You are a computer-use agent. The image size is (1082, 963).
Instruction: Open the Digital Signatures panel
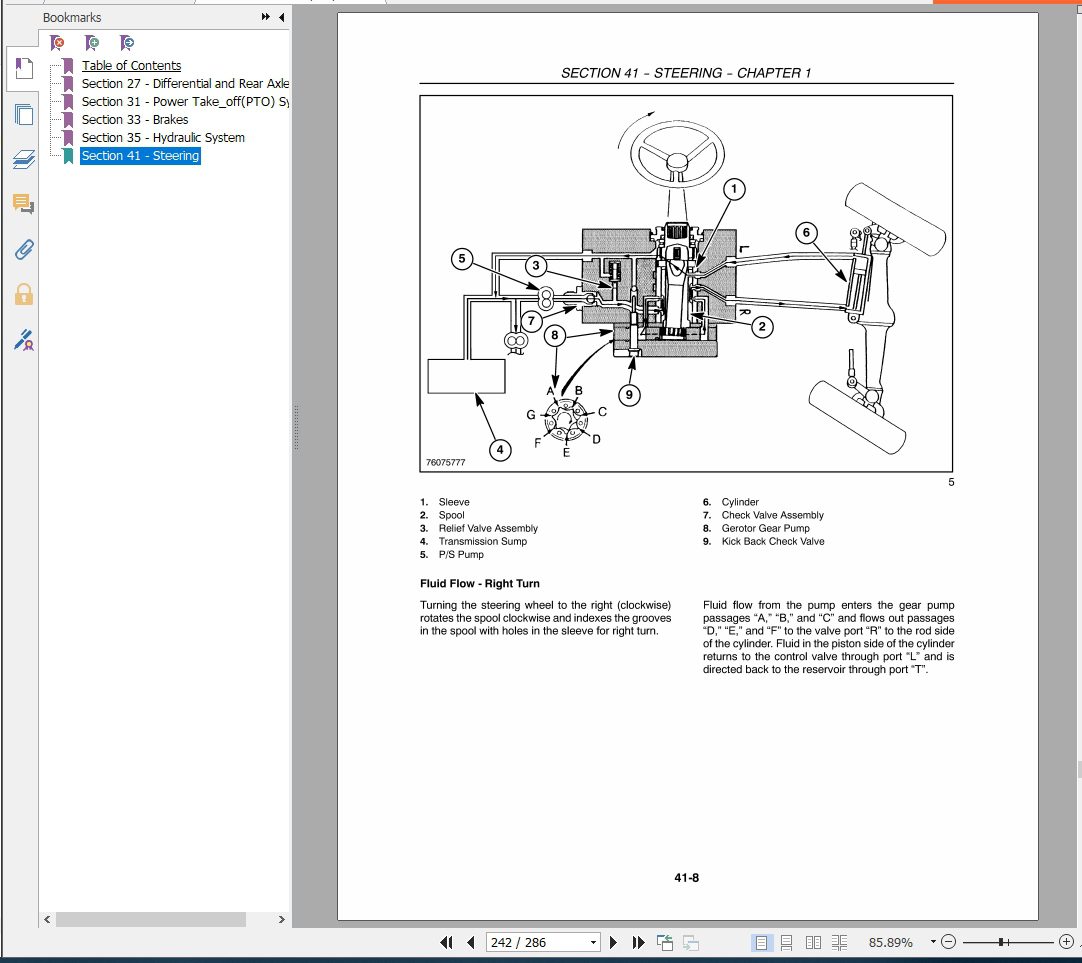(x=23, y=340)
